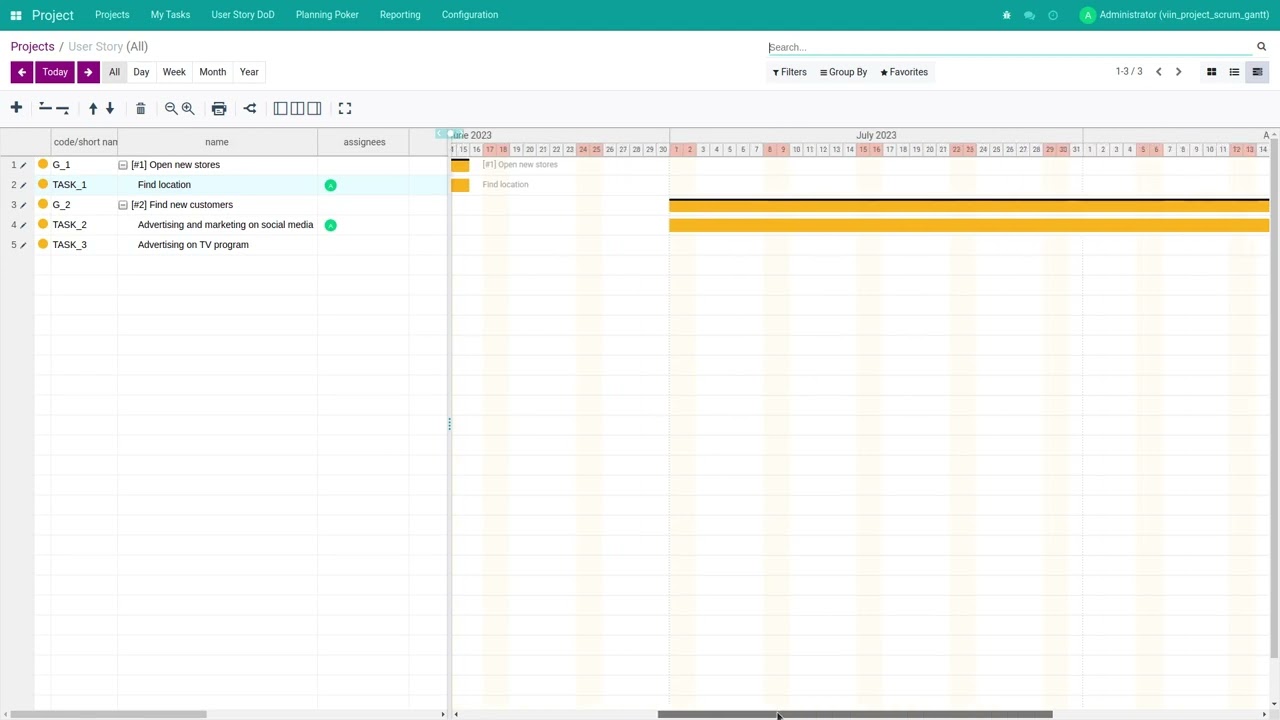Click the task grid horizontal scrollbar
1280x720 pixels.
(x=108, y=714)
